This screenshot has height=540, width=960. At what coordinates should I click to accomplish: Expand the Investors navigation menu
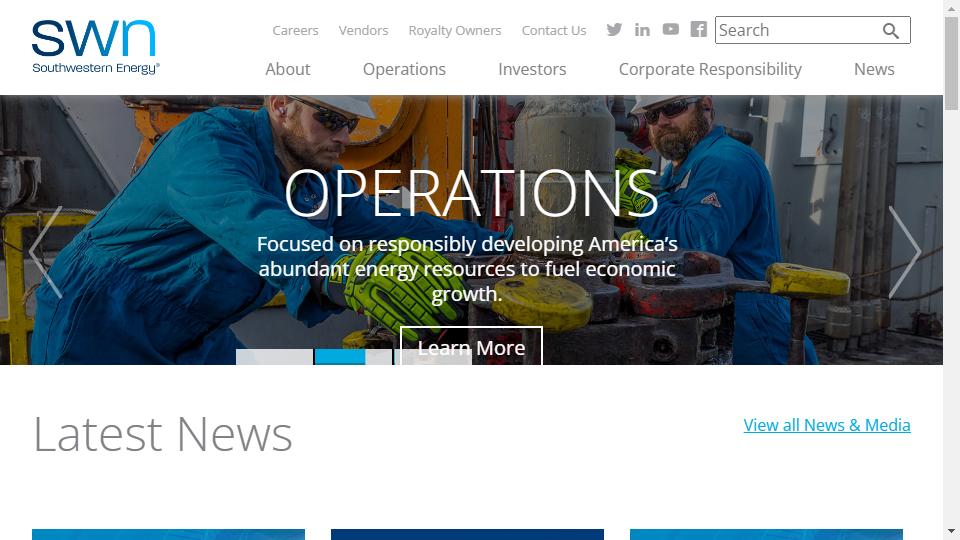point(532,69)
